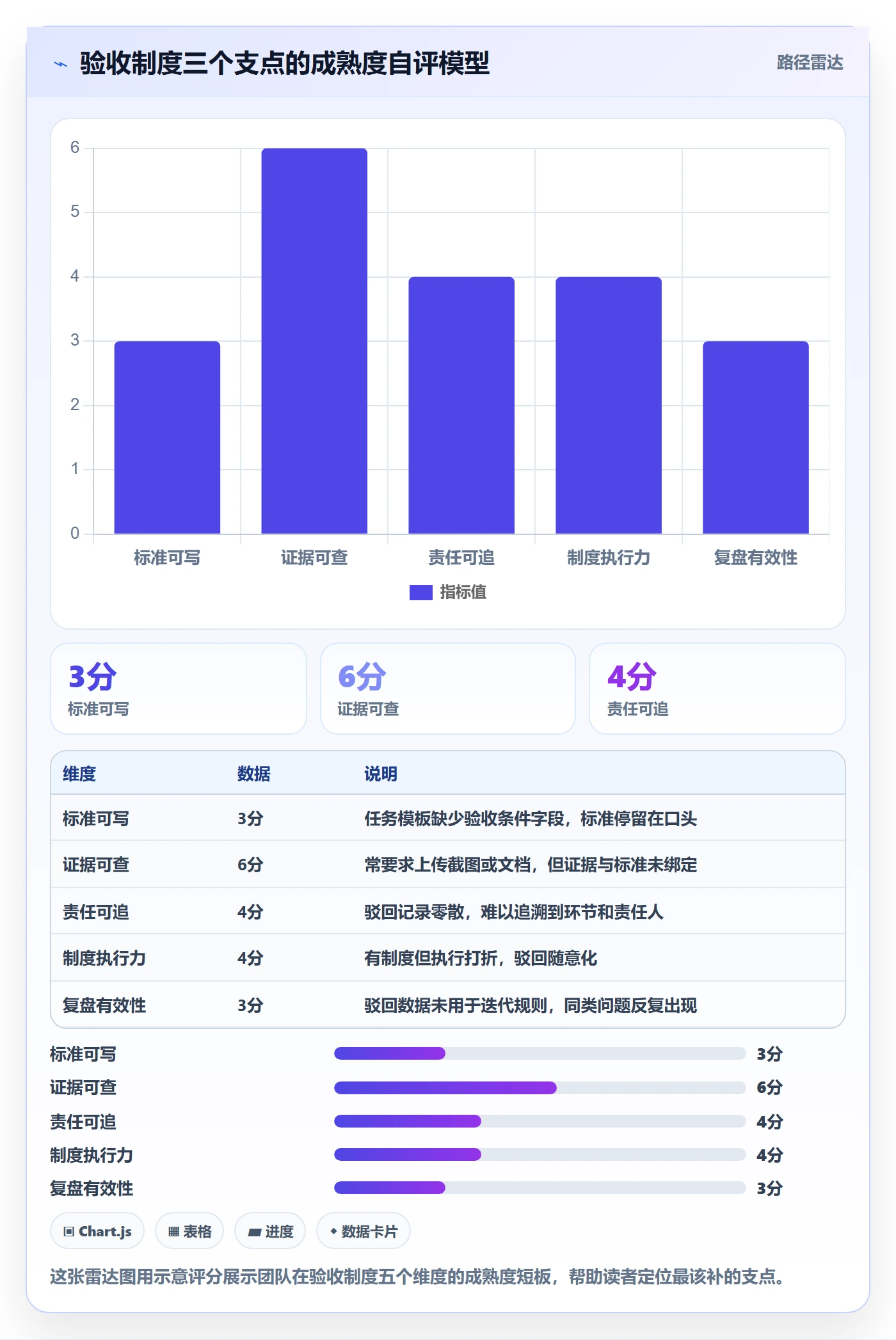
Task: Open the 3分 标准可写 data card
Action: [x=179, y=689]
